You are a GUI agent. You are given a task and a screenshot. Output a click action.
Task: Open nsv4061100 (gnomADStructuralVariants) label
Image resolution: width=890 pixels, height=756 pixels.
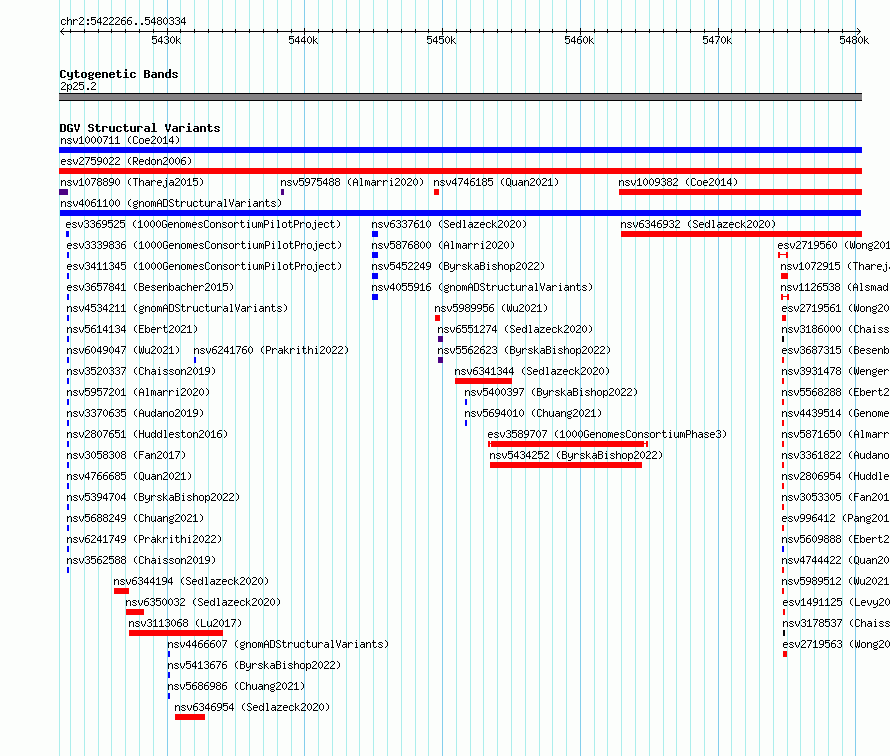point(171,203)
